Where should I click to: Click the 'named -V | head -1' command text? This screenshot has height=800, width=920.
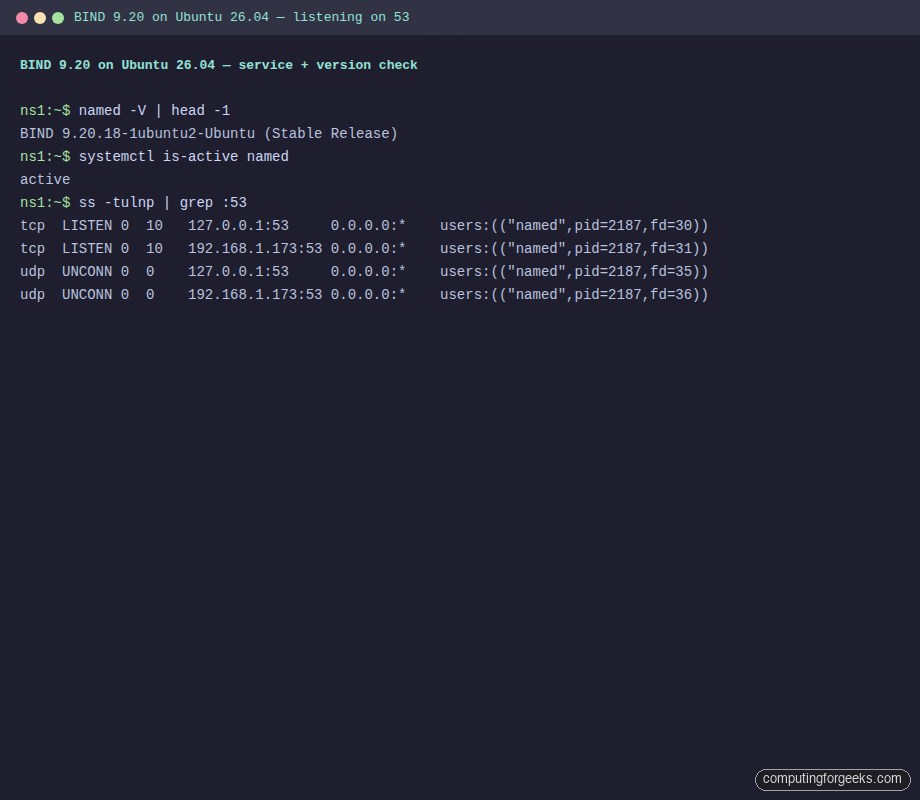tap(155, 110)
